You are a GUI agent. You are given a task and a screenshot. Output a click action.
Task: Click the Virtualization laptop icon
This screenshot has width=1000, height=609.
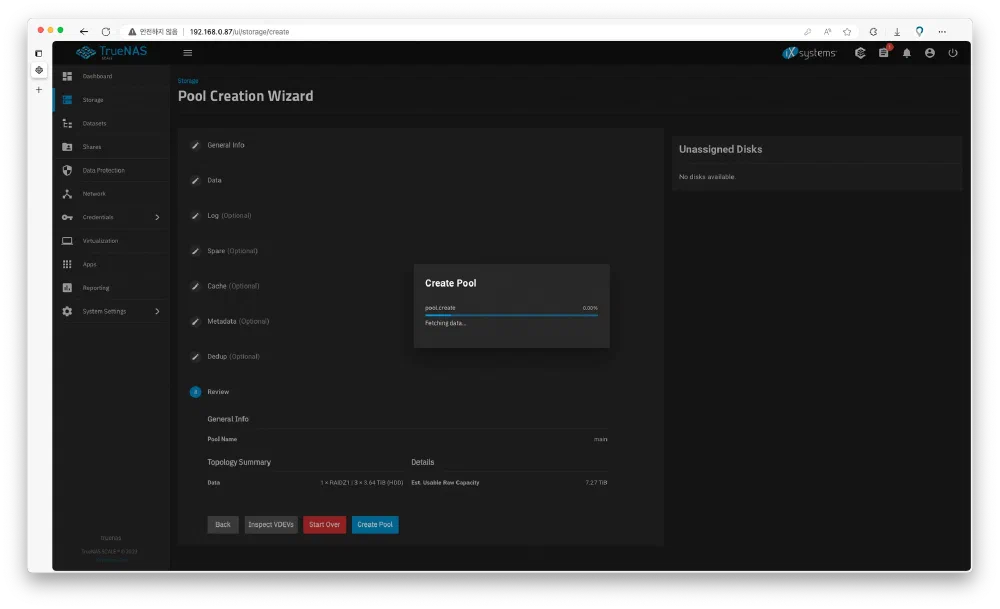coord(67,241)
